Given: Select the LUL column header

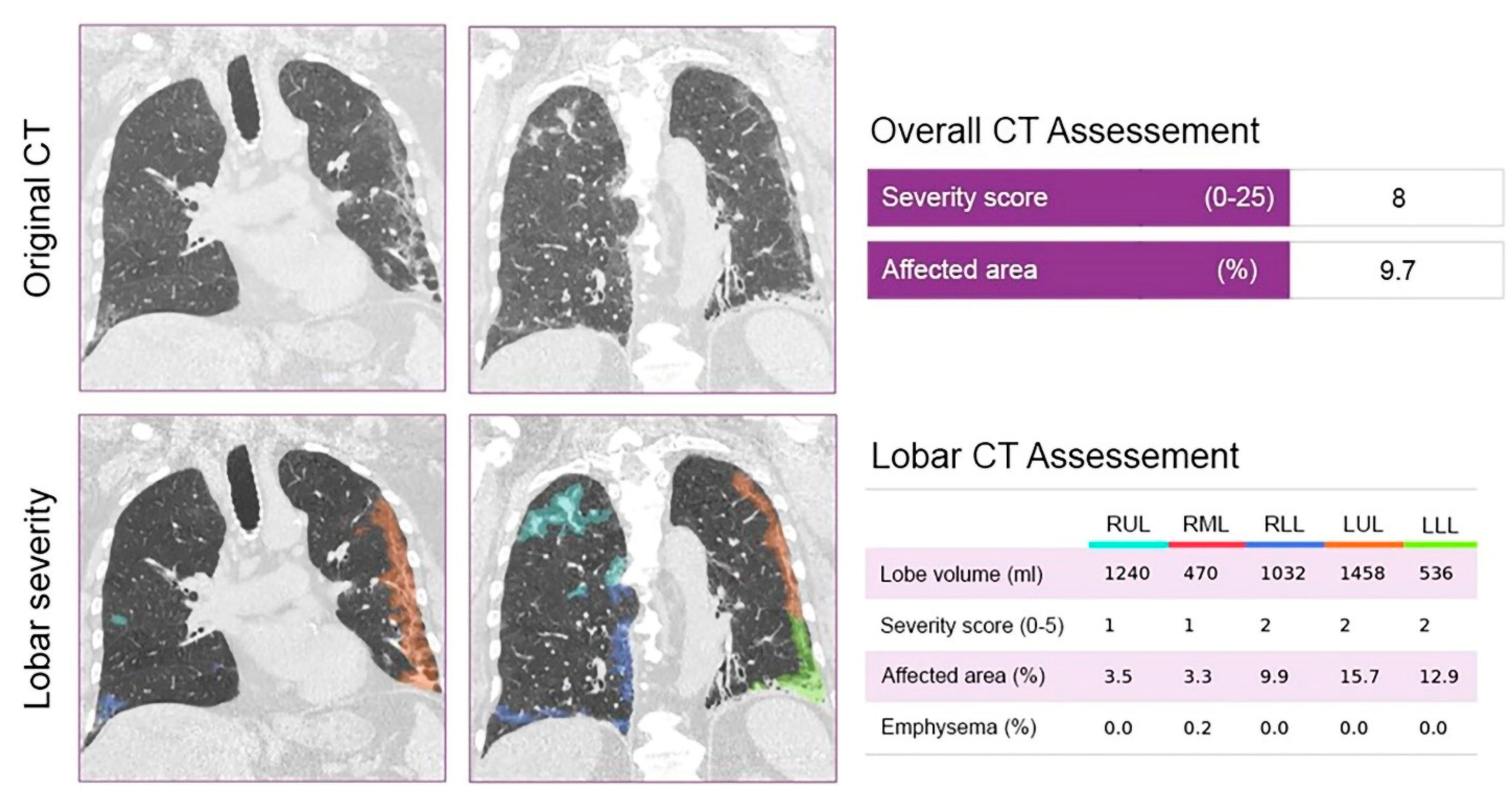Looking at the screenshot, I should tap(1362, 524).
